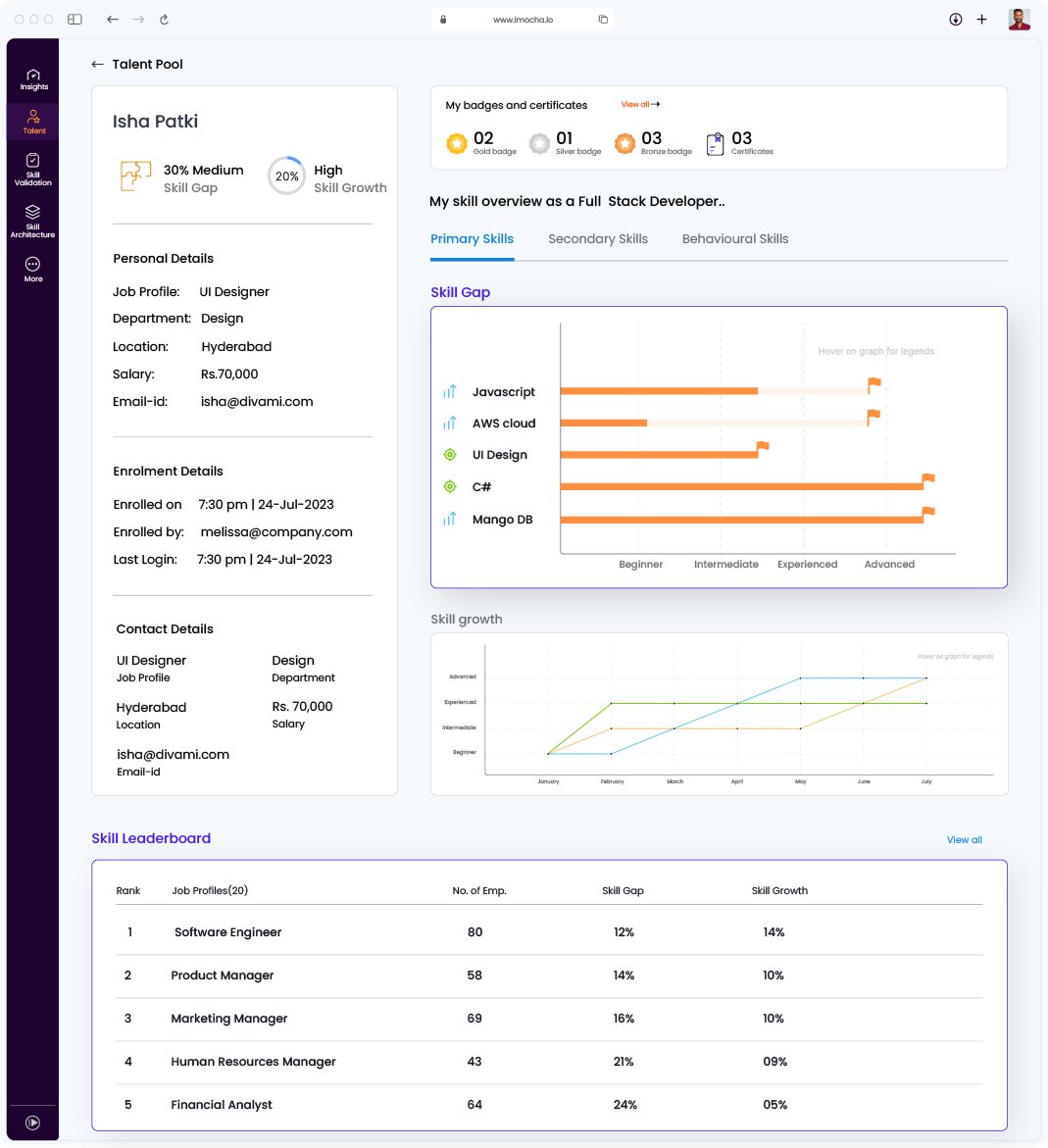This screenshot has width=1048, height=1148.
Task: Open Skill Architecture from the sidebar
Action: [x=33, y=218]
